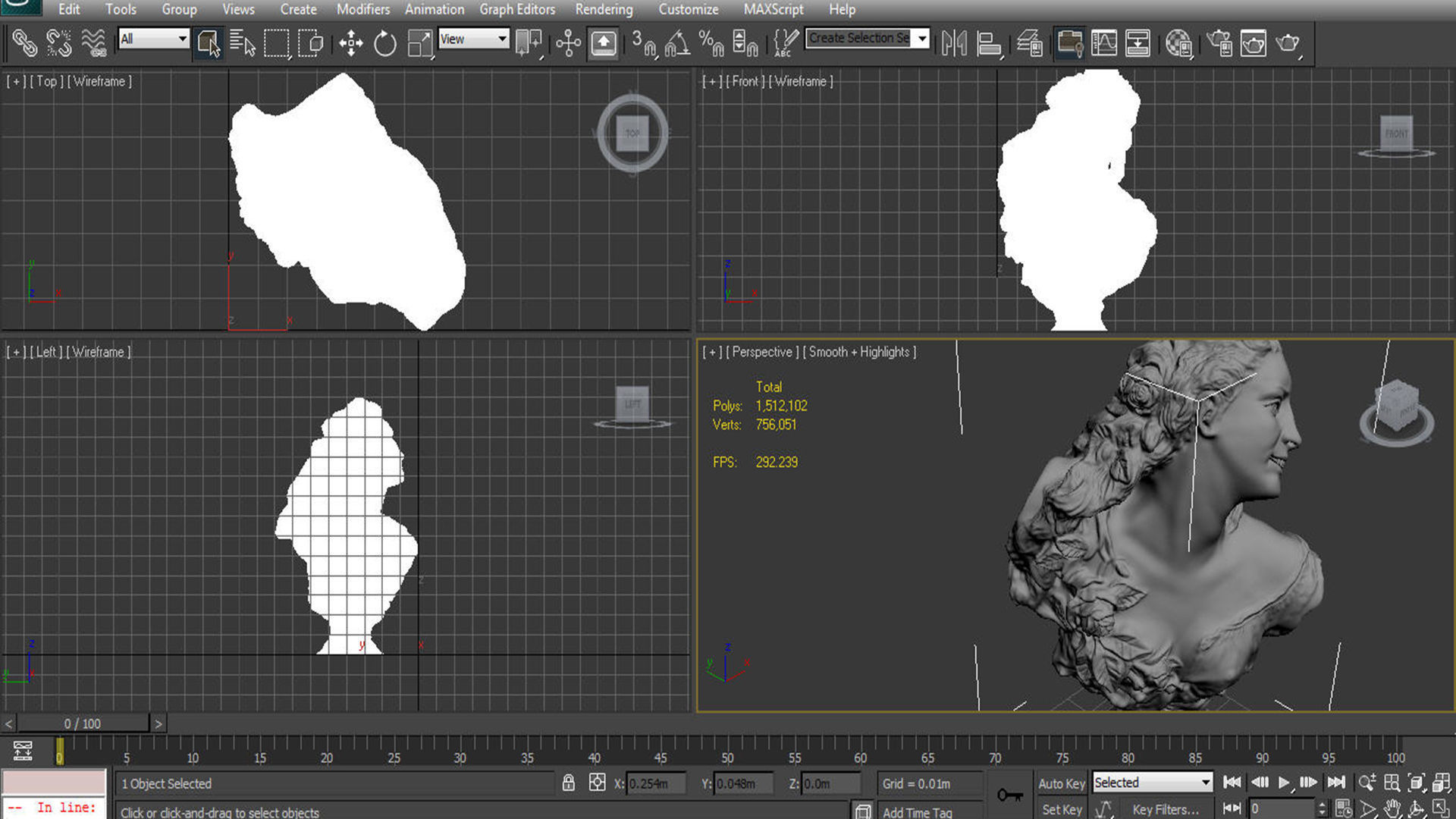The width and height of the screenshot is (1456, 819).
Task: Open the Material Editor sphere icon
Action: coord(1178,43)
